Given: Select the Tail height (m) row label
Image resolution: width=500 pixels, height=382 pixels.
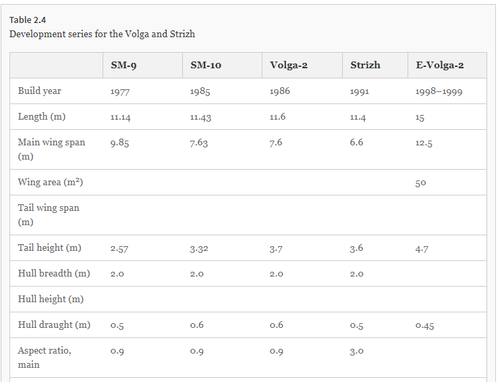Looking at the screenshot, I should click(50, 248).
